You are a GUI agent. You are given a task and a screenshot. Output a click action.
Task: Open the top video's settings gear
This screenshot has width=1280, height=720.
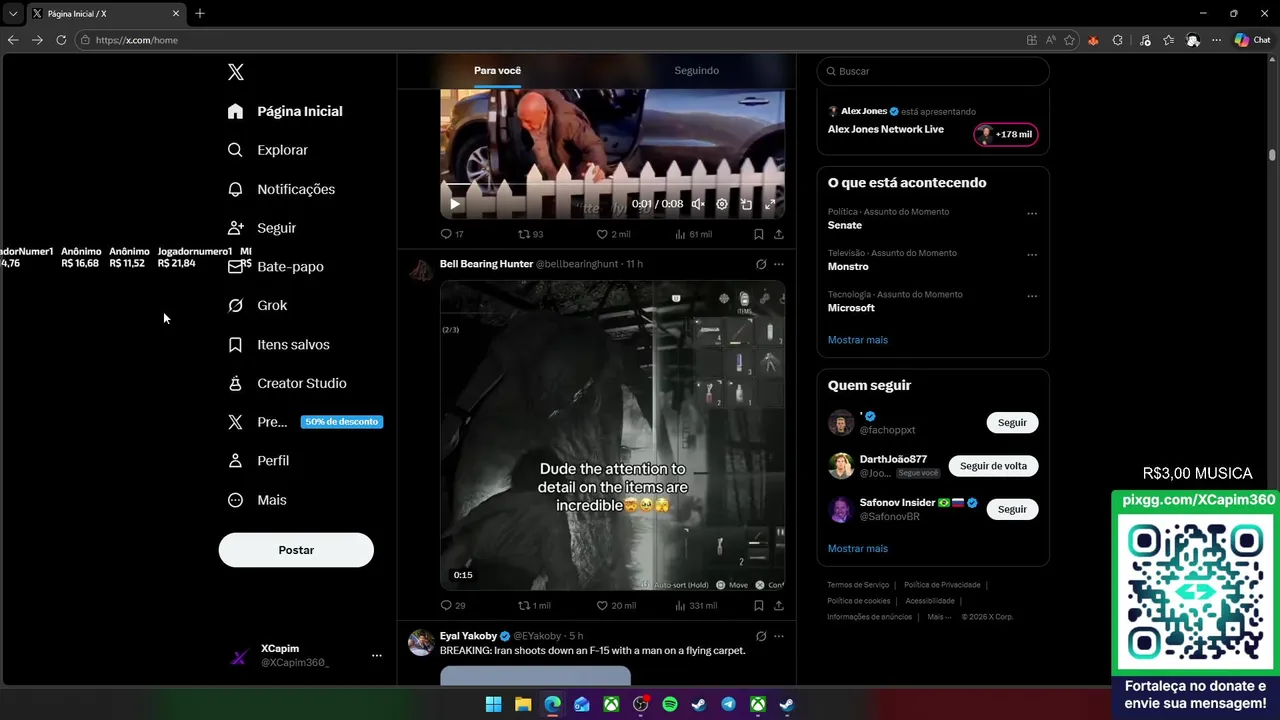coord(722,204)
